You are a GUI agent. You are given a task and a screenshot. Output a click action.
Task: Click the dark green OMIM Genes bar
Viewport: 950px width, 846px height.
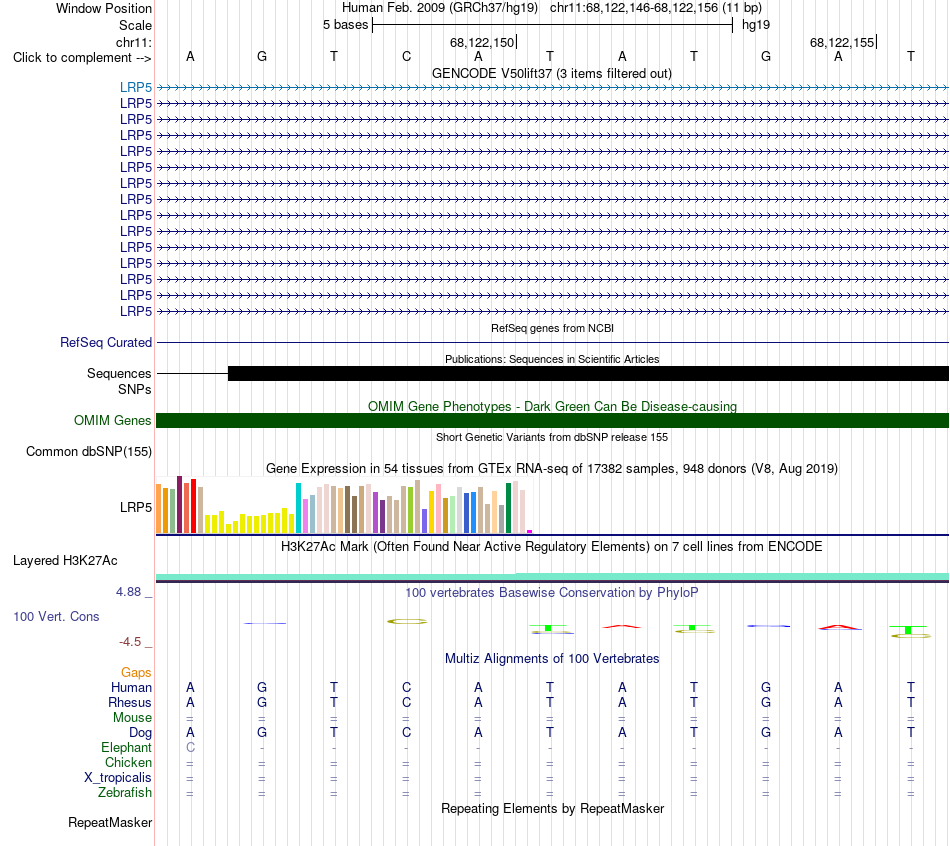coord(552,421)
